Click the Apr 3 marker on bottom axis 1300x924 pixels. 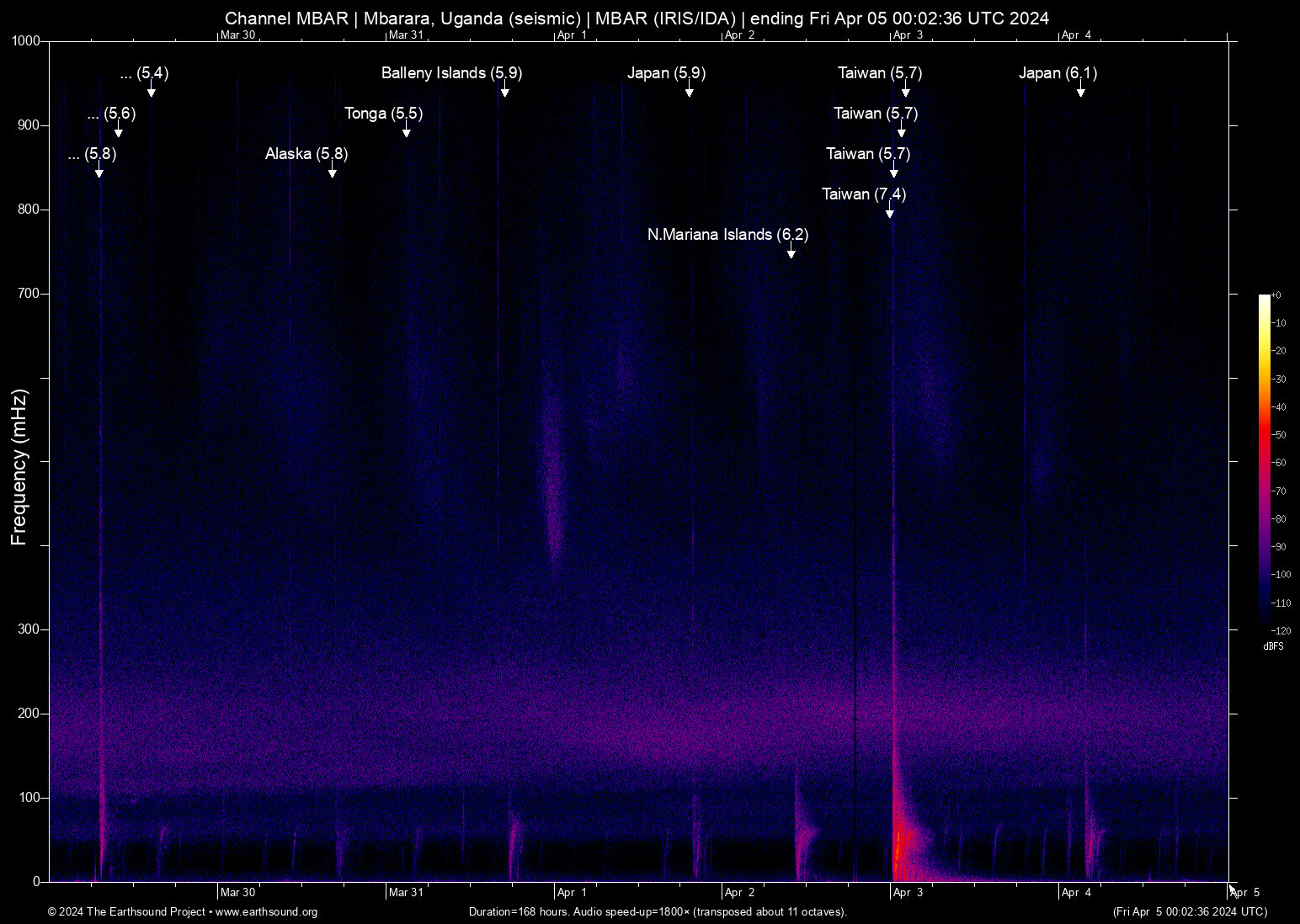pyautogui.click(x=908, y=893)
